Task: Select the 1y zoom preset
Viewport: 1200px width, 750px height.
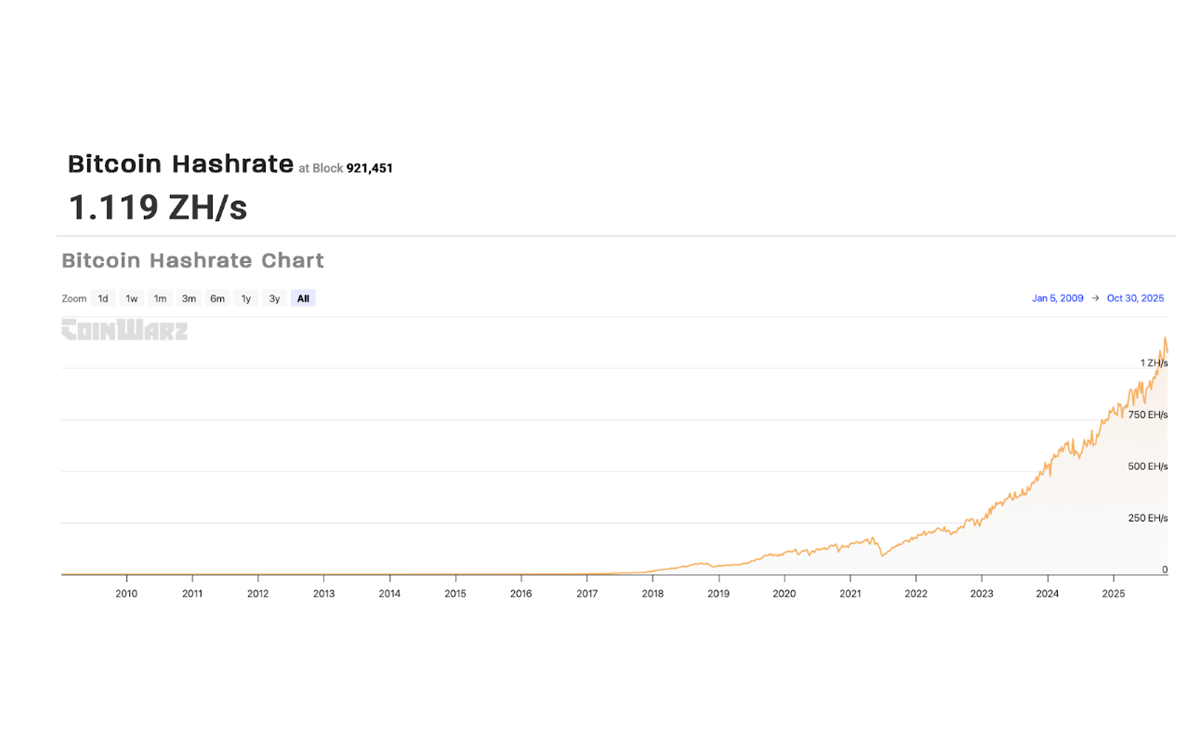Action: (245, 298)
